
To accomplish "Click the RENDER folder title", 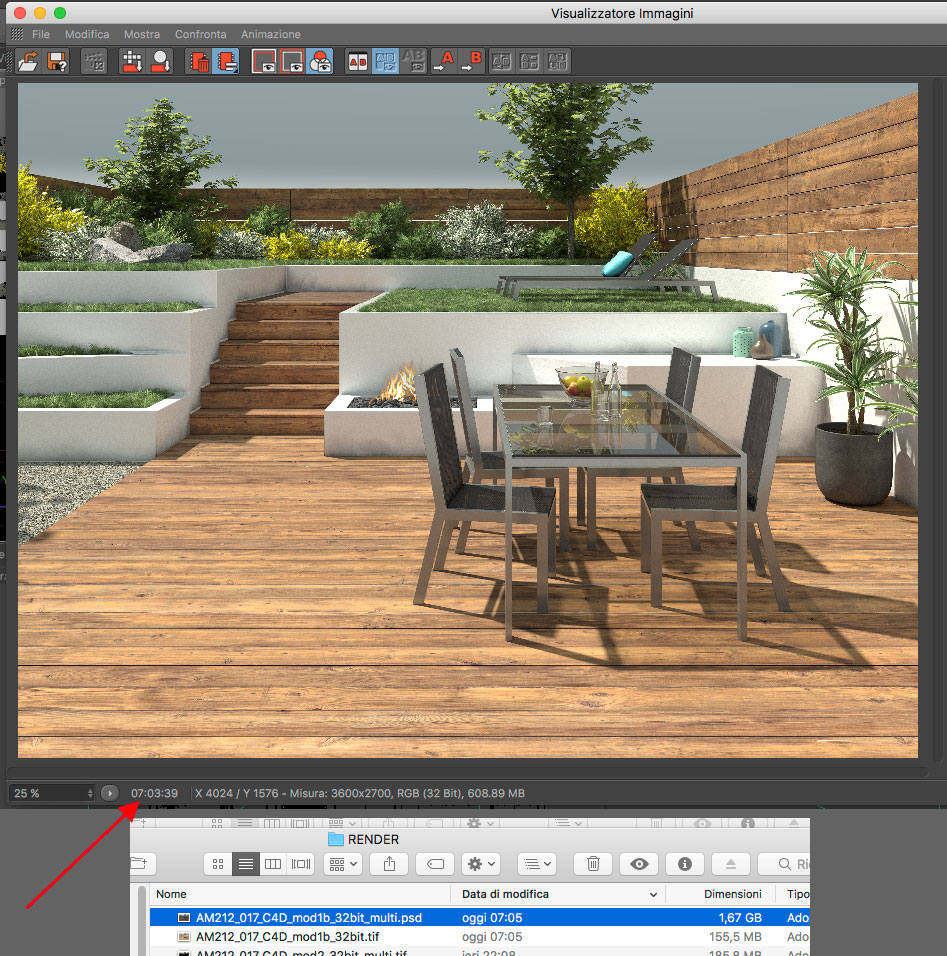I will [373, 840].
